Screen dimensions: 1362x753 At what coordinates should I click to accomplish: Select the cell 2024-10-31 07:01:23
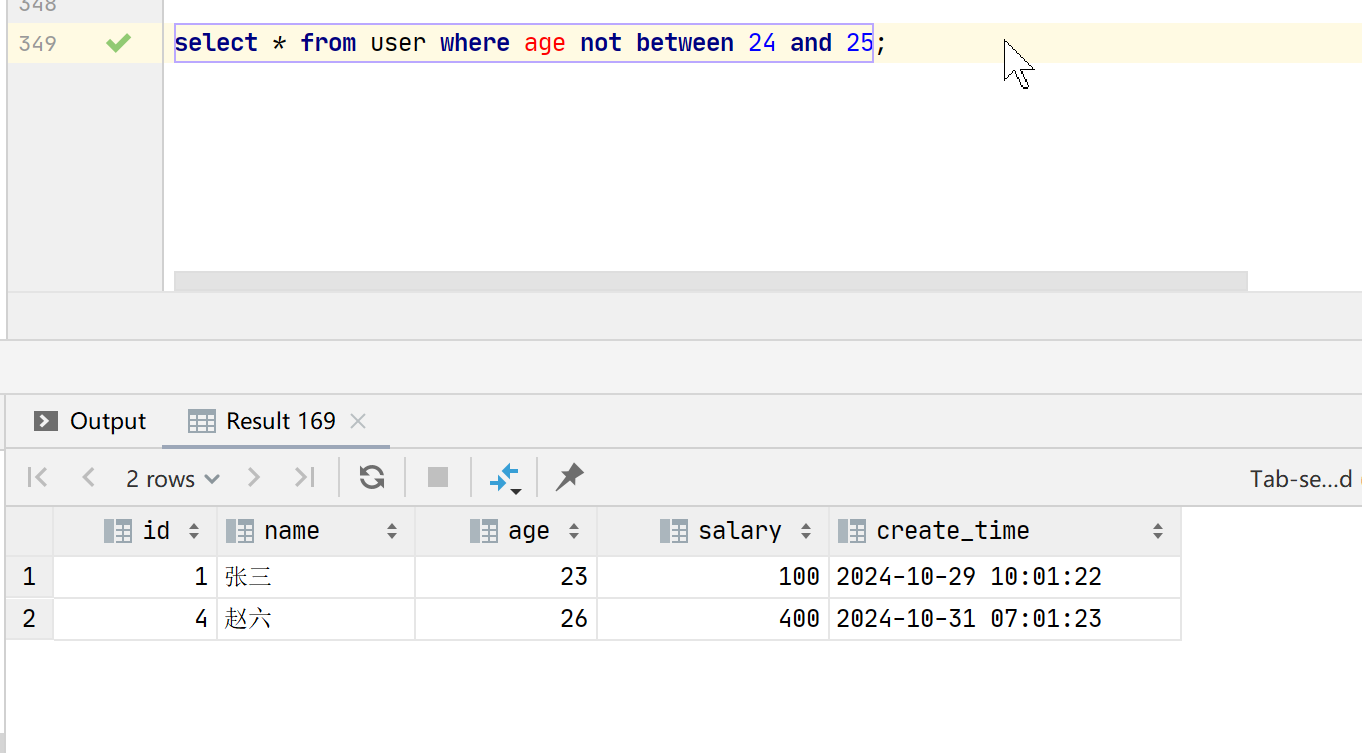[1005, 619]
